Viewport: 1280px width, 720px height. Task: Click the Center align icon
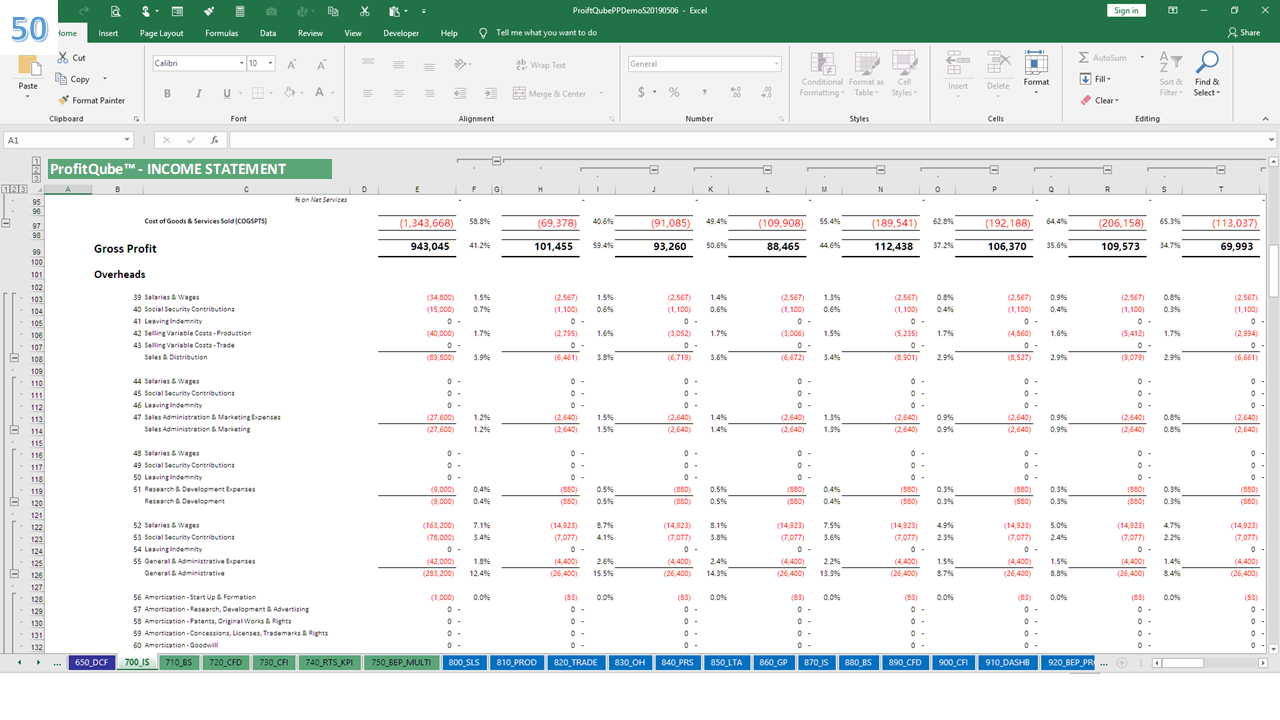398,93
